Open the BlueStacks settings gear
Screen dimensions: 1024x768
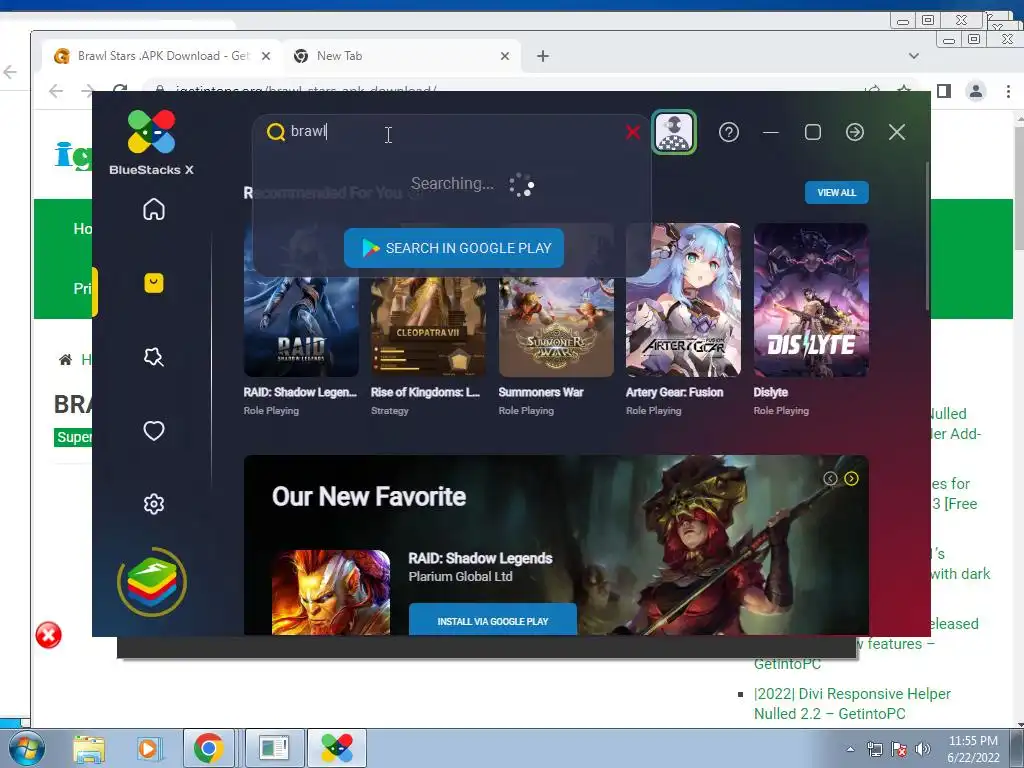(153, 504)
